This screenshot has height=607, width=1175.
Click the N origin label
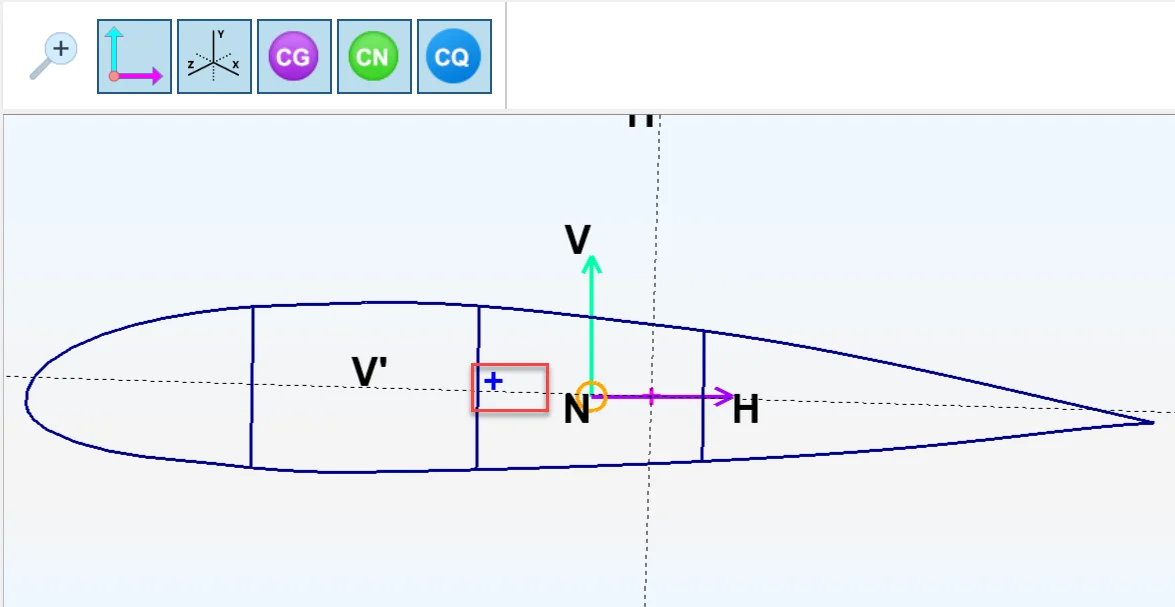coord(576,411)
